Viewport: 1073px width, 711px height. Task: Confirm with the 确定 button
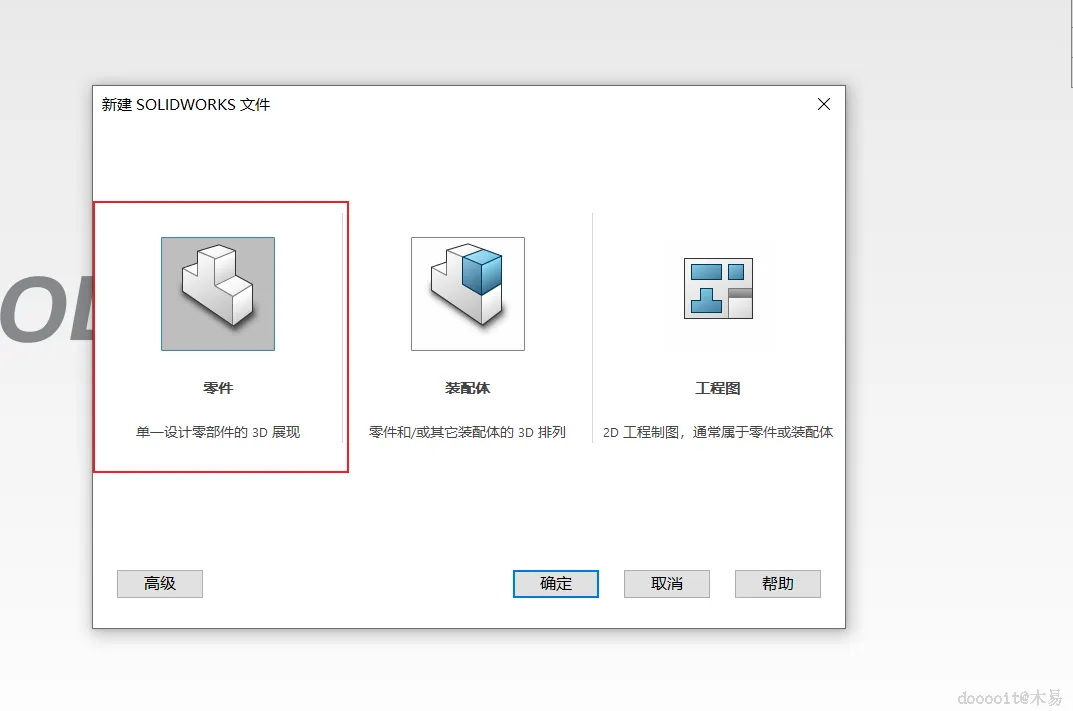coord(556,584)
